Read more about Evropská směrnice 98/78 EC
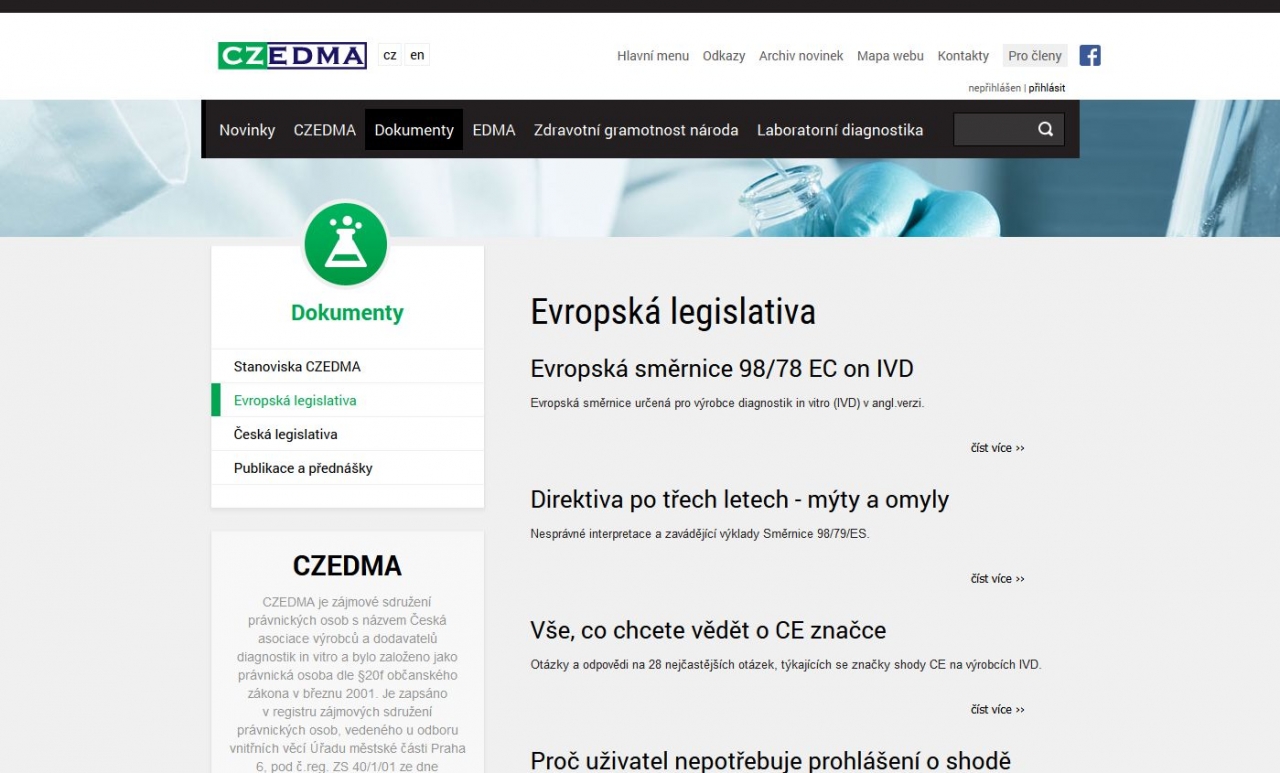Image resolution: width=1280 pixels, height=773 pixels. point(997,448)
